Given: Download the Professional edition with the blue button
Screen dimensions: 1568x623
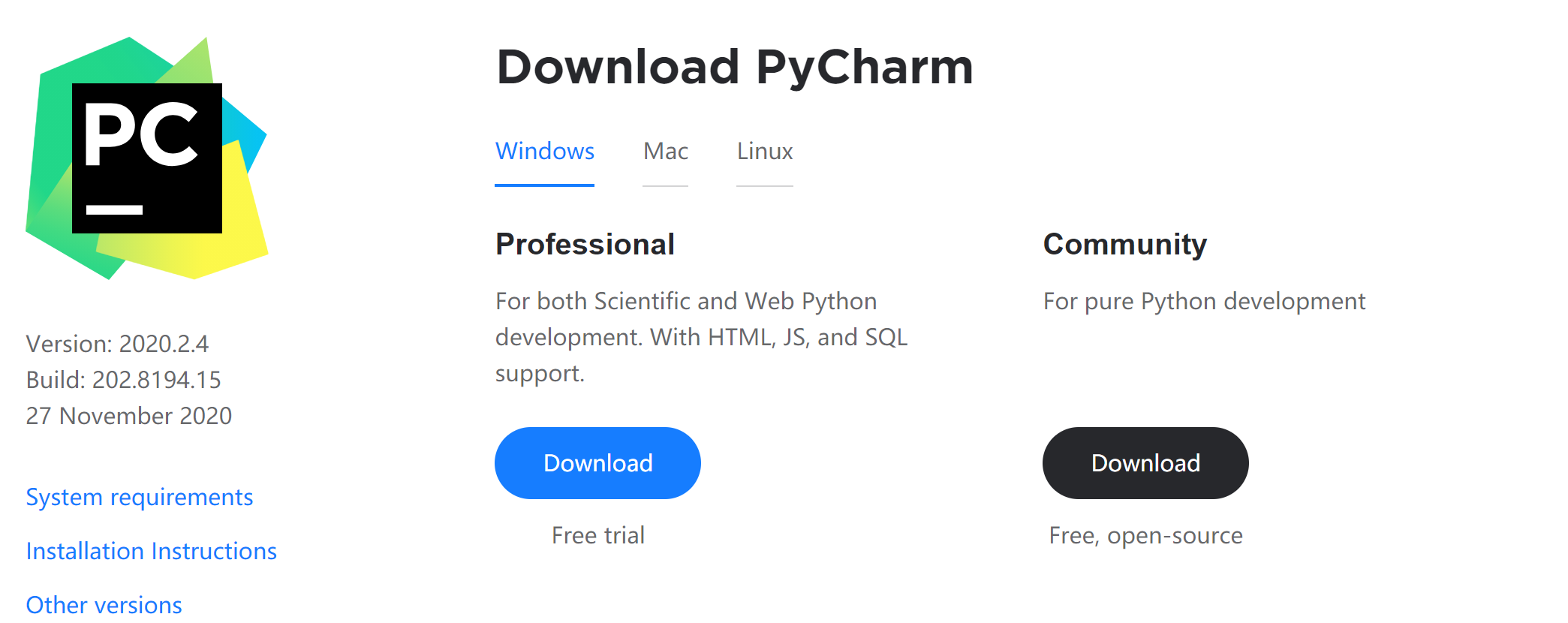Looking at the screenshot, I should tap(597, 463).
